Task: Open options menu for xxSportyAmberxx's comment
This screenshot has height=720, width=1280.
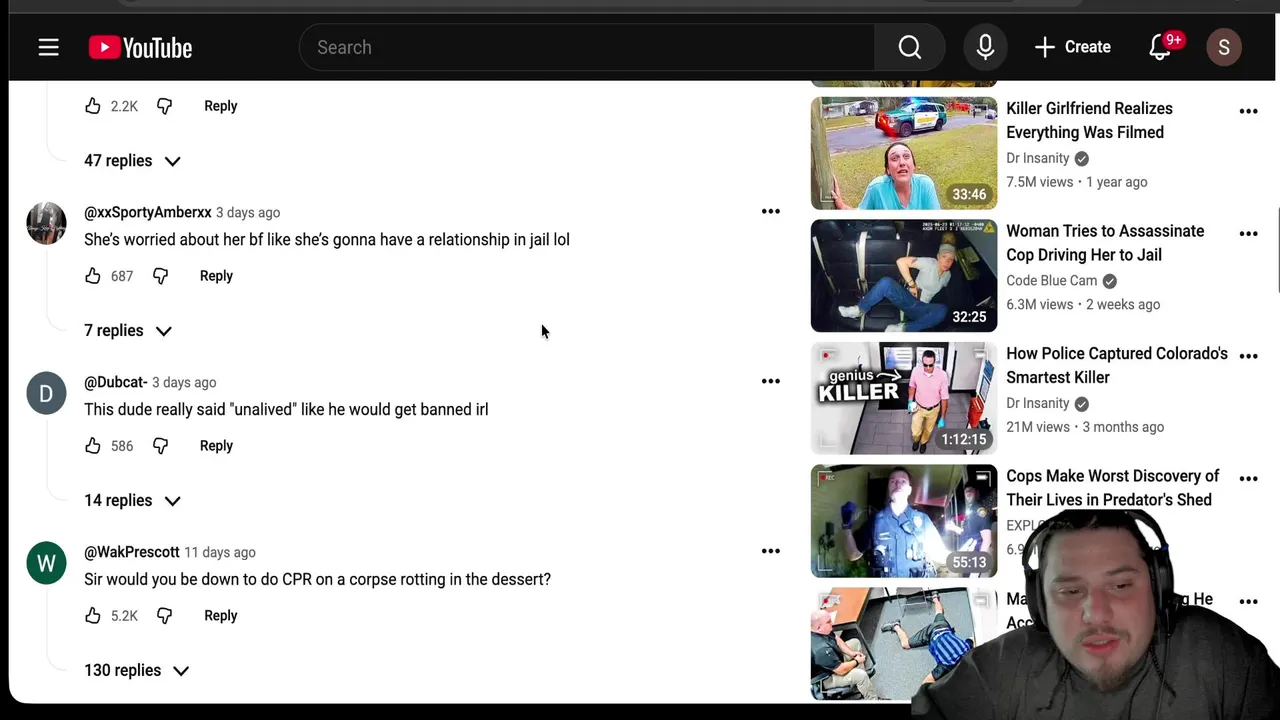Action: (770, 211)
